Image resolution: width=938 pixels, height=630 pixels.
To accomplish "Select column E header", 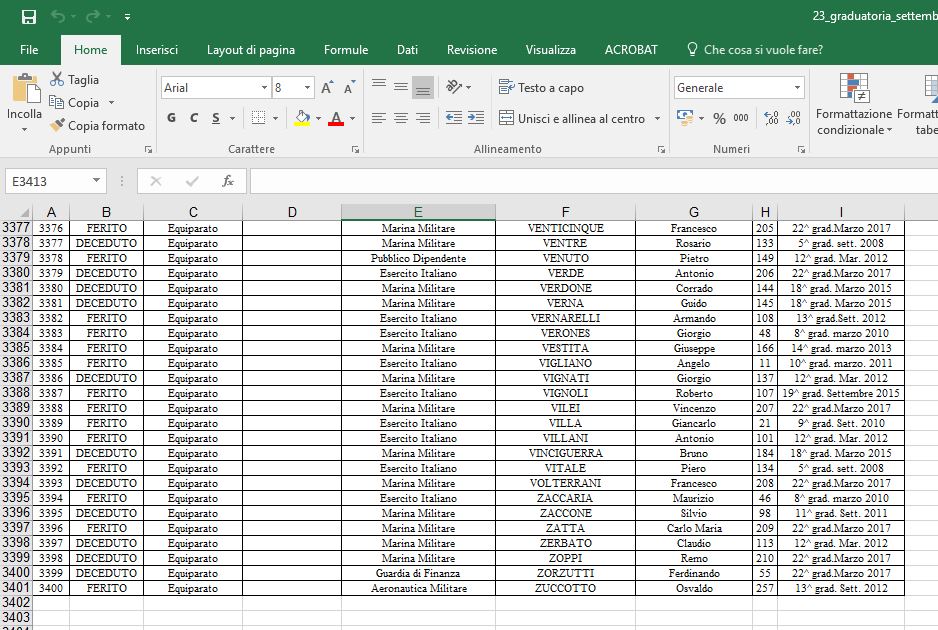I will pyautogui.click(x=418, y=212).
